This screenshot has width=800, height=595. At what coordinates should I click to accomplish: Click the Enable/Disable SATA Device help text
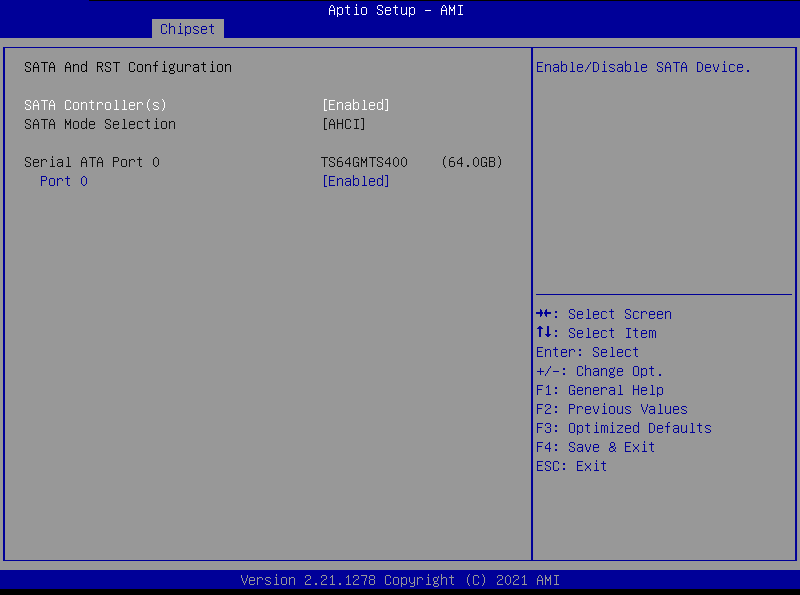tap(643, 67)
